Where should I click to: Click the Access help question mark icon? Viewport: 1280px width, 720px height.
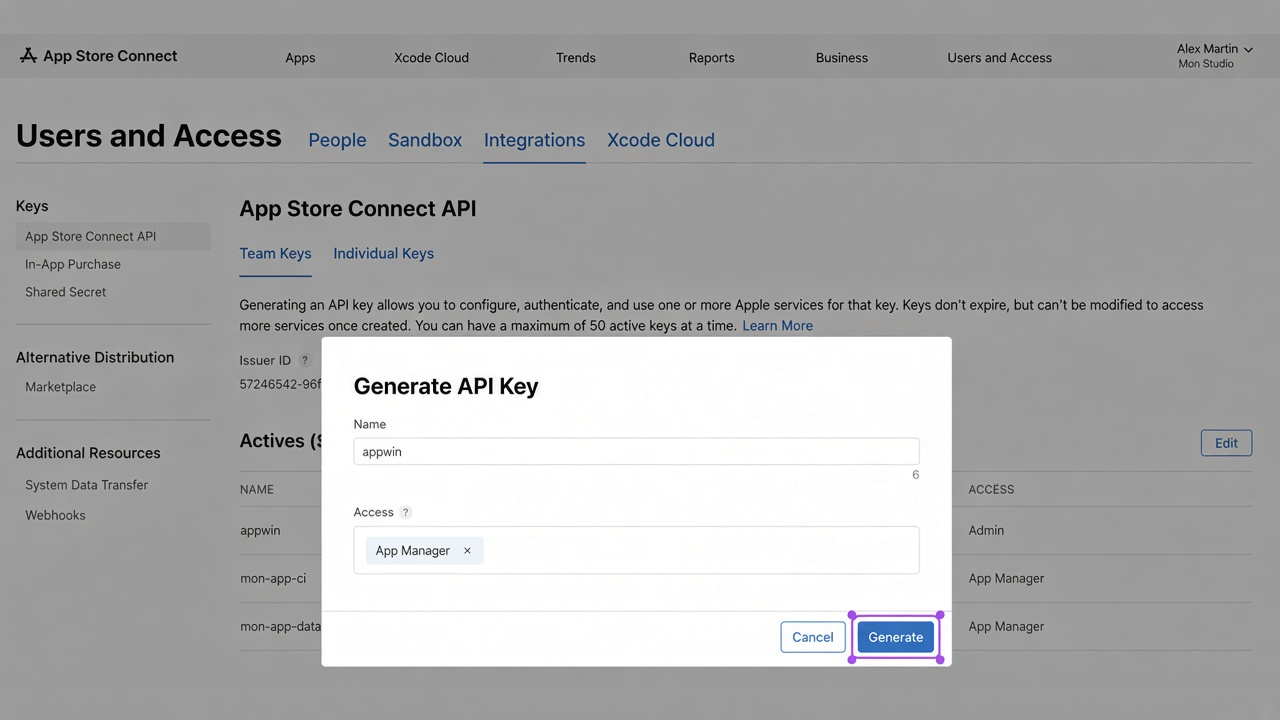(405, 512)
